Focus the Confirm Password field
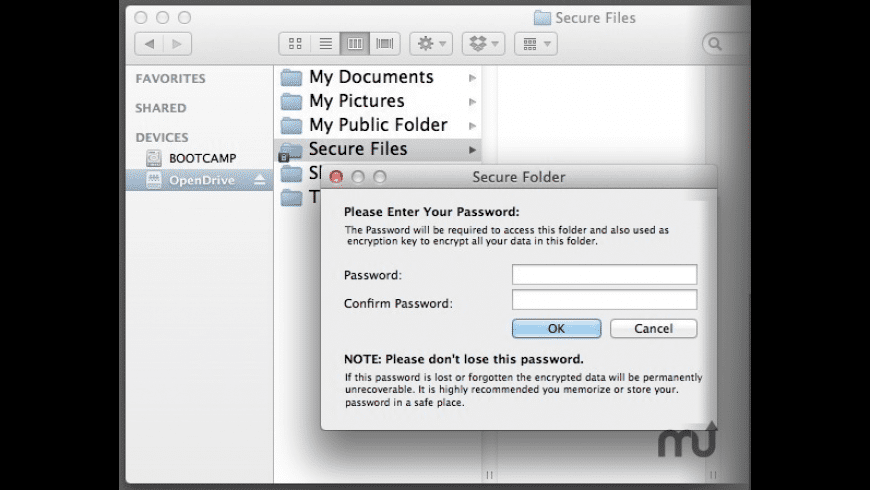This screenshot has width=870, height=490. click(x=604, y=300)
